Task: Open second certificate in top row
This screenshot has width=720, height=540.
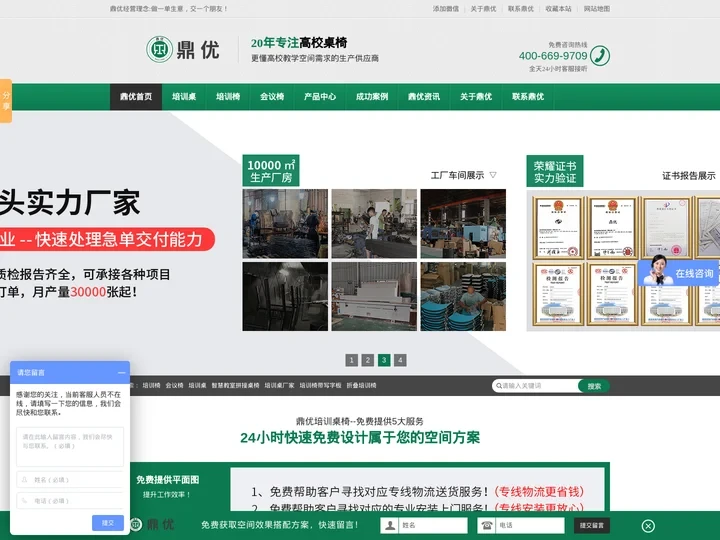Action: (612, 228)
